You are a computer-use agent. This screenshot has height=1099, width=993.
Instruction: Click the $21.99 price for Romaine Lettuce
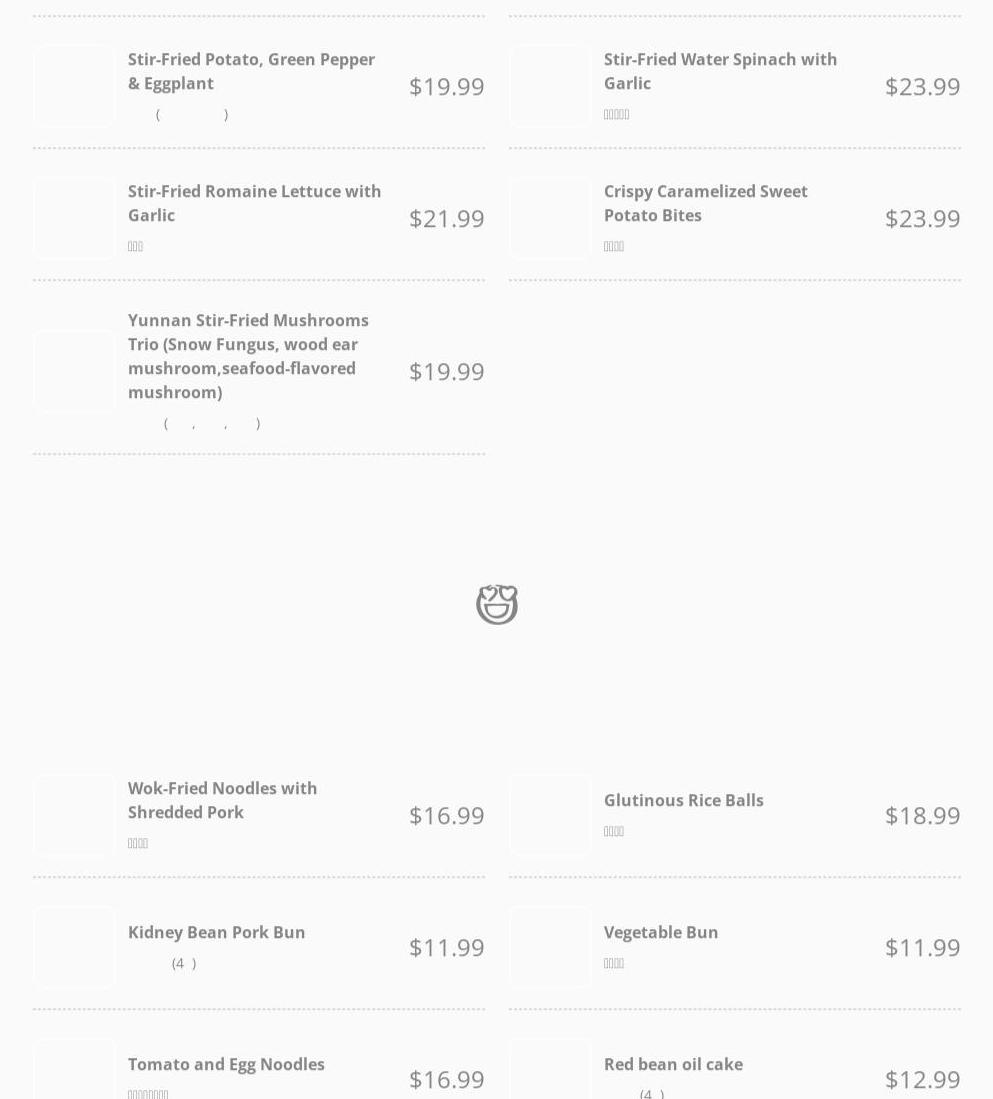click(446, 218)
